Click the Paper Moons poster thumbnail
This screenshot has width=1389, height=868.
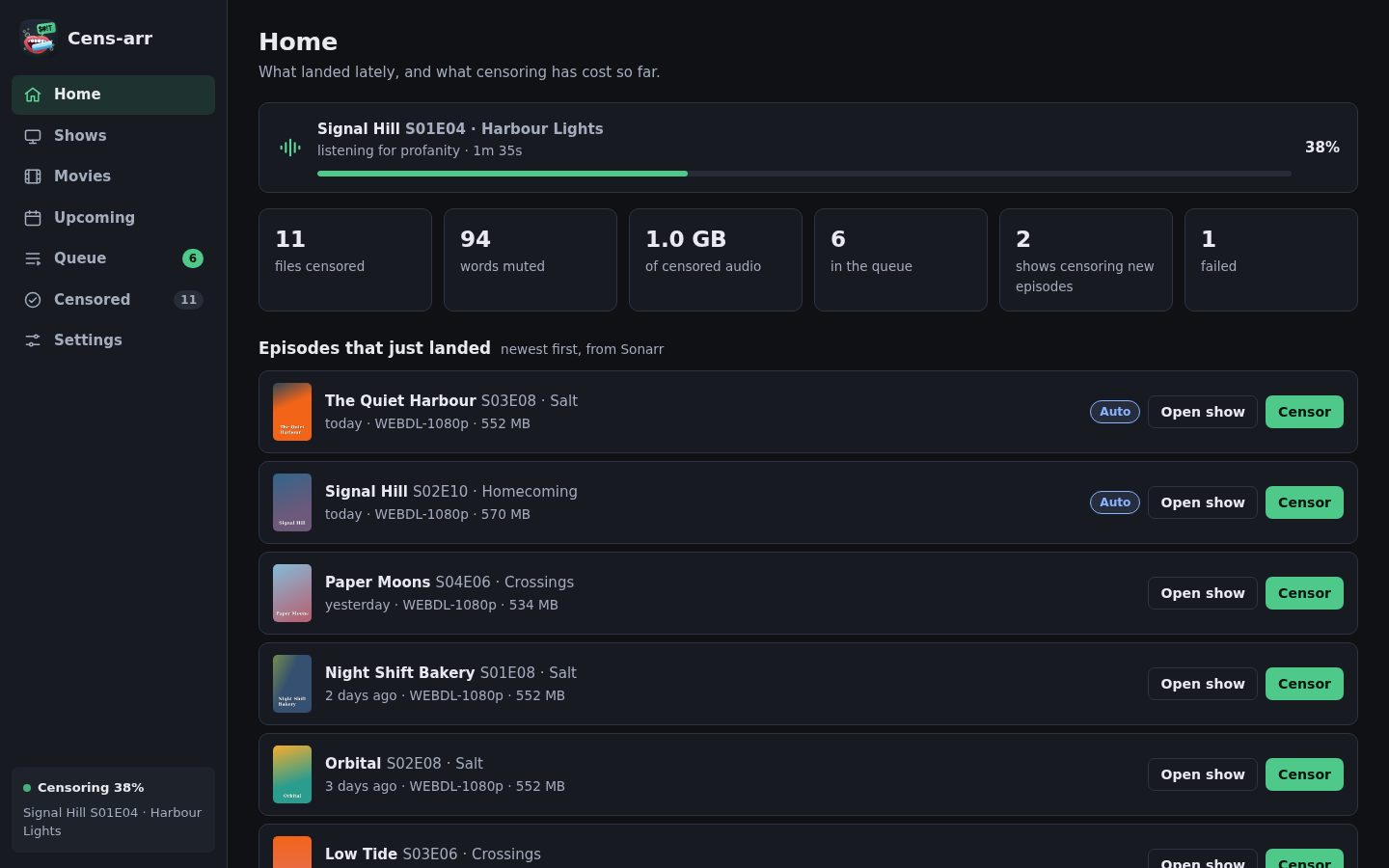tap(292, 593)
